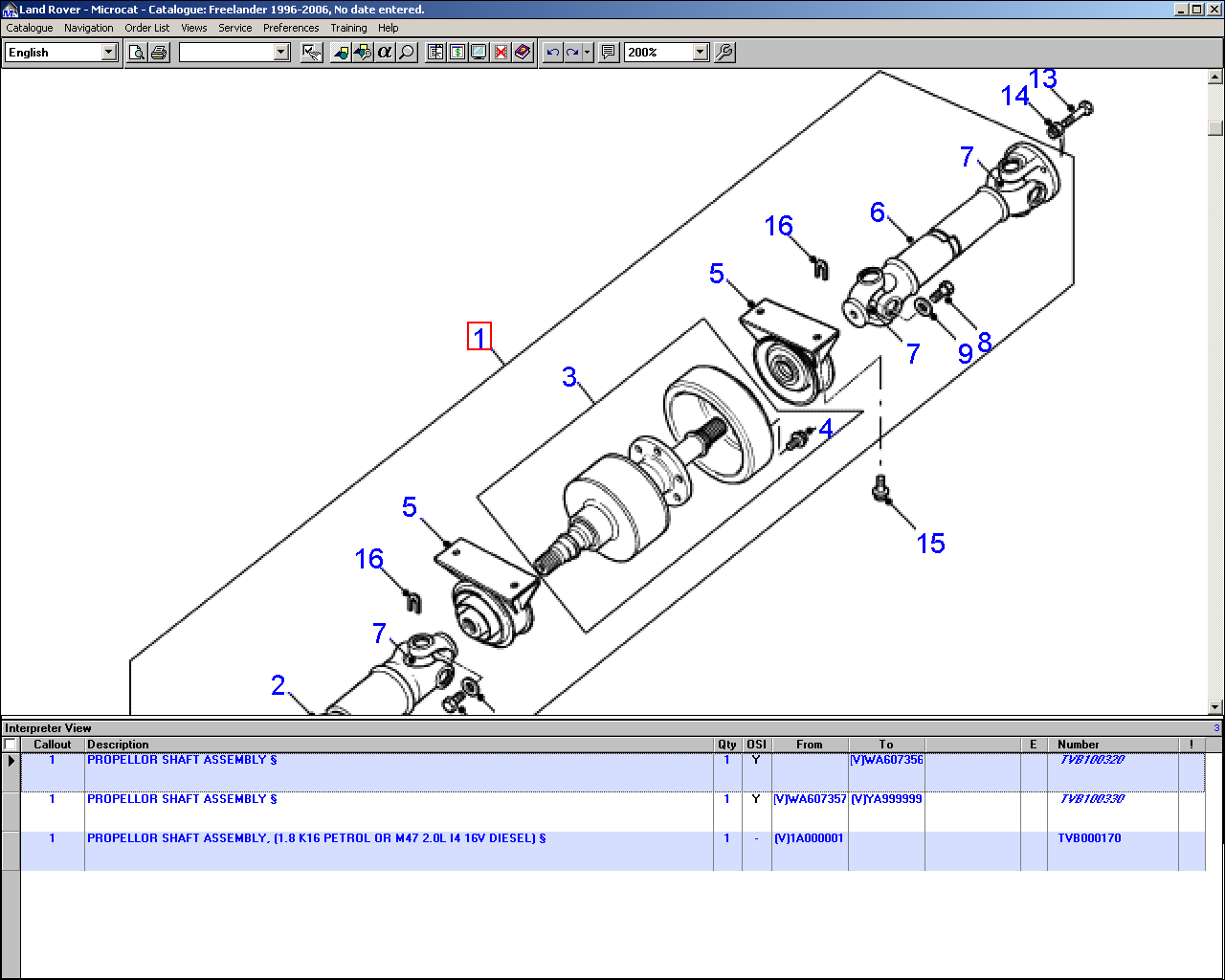
Task: Click the printer icon in toolbar
Action: click(159, 53)
